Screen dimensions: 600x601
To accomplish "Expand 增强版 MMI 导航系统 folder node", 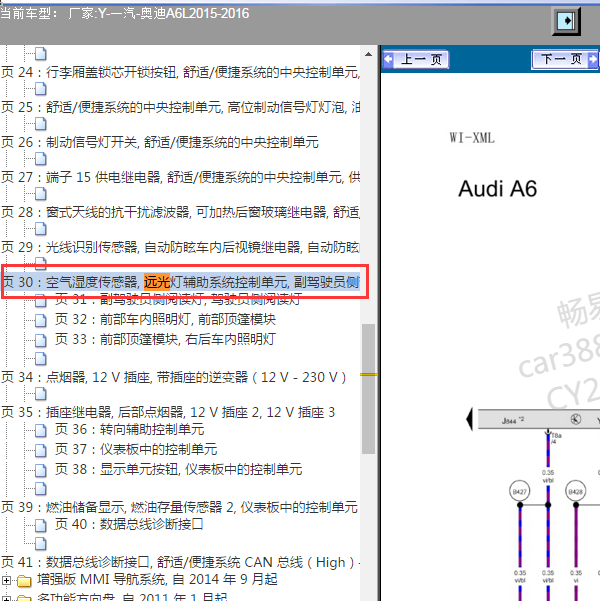I will tap(6, 580).
